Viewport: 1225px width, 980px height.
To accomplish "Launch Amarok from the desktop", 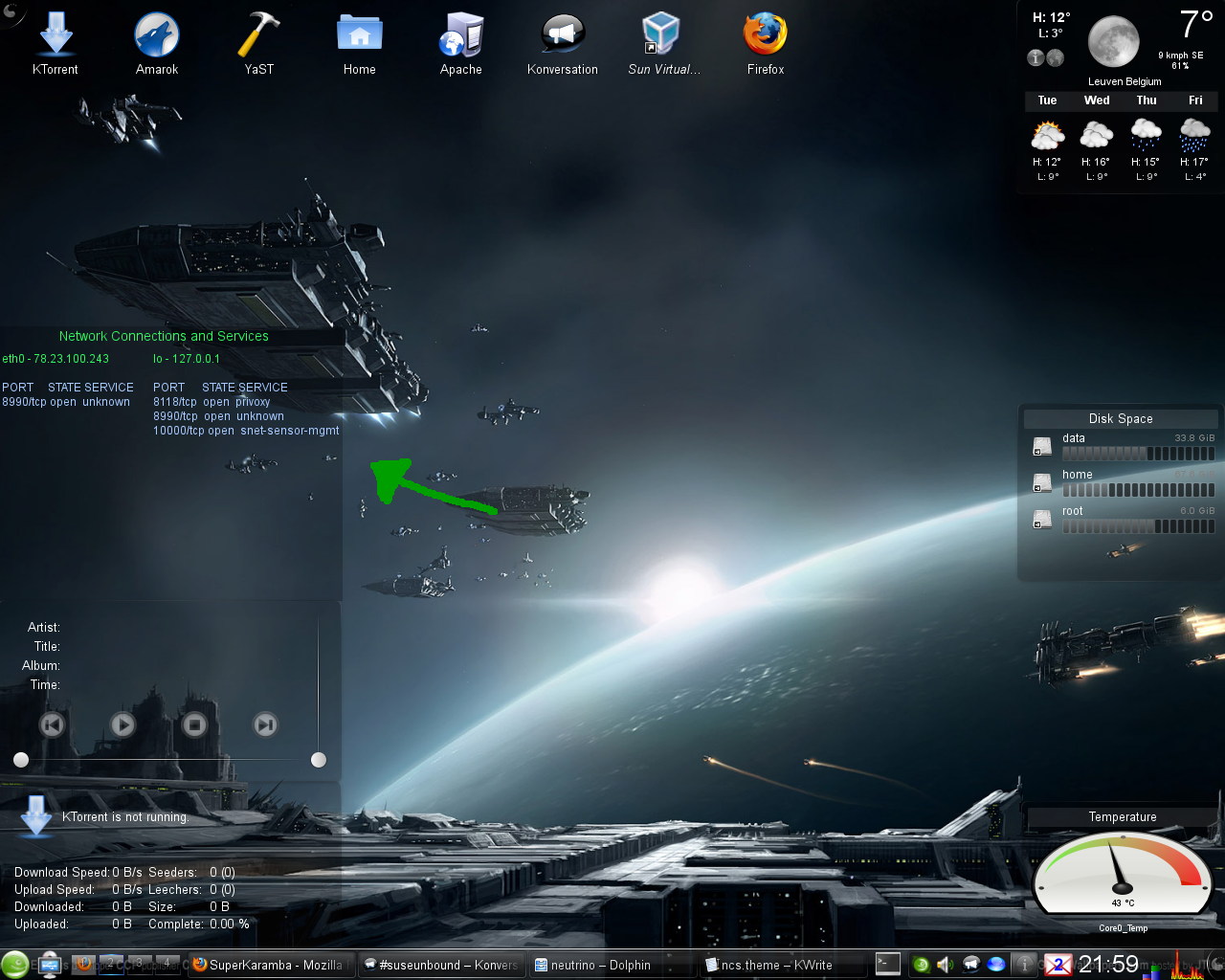I will tap(157, 43).
